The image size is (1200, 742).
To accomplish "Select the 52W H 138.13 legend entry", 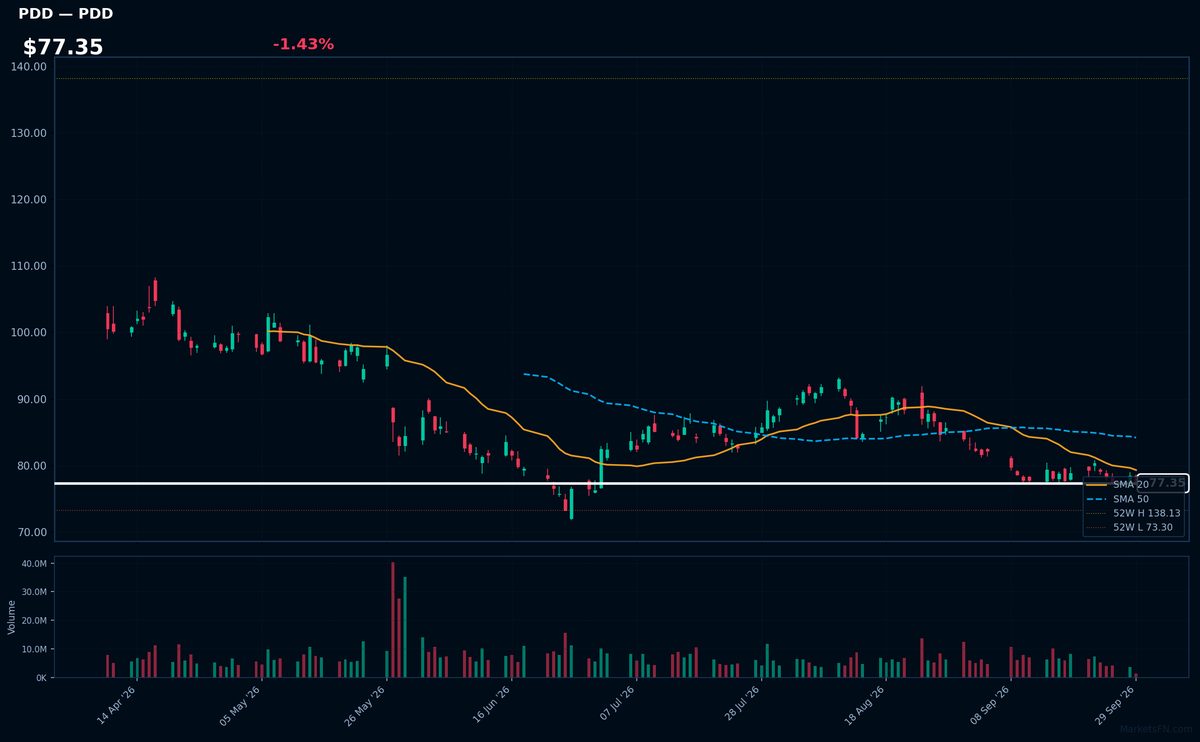I will (1135, 512).
